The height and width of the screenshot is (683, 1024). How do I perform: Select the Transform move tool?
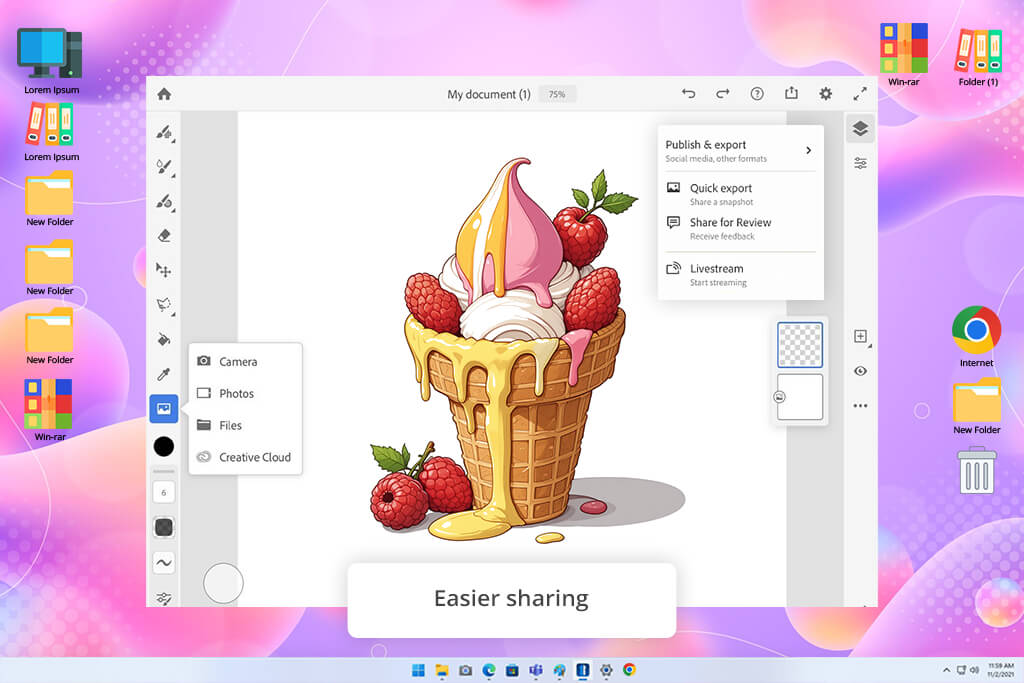(x=164, y=270)
